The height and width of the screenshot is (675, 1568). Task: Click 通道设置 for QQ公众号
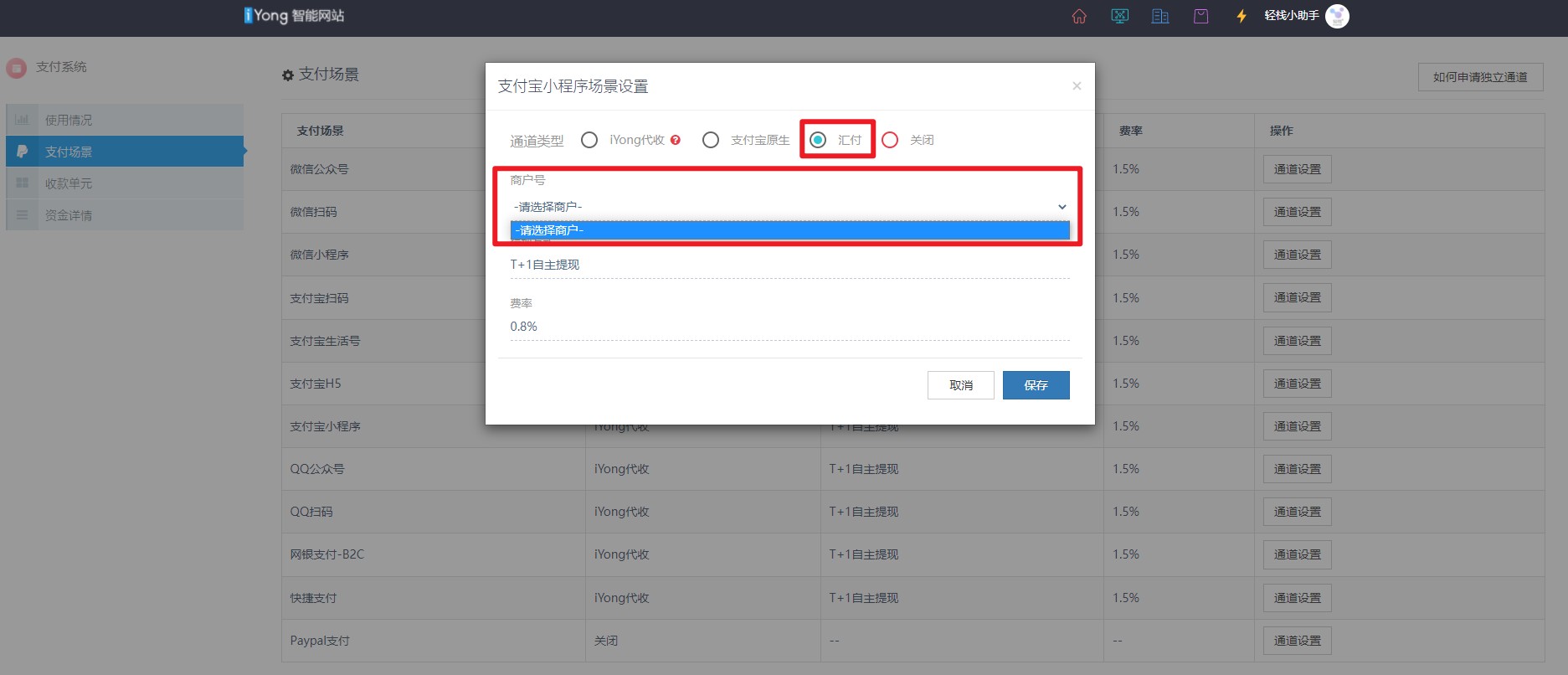[1298, 469]
